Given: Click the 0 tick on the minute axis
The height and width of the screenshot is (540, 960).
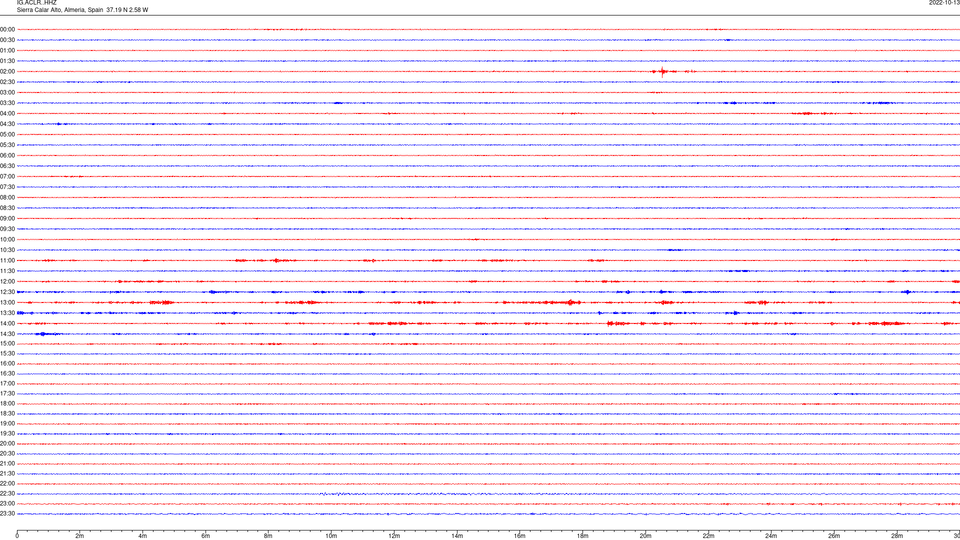Looking at the screenshot, I should [x=17, y=536].
